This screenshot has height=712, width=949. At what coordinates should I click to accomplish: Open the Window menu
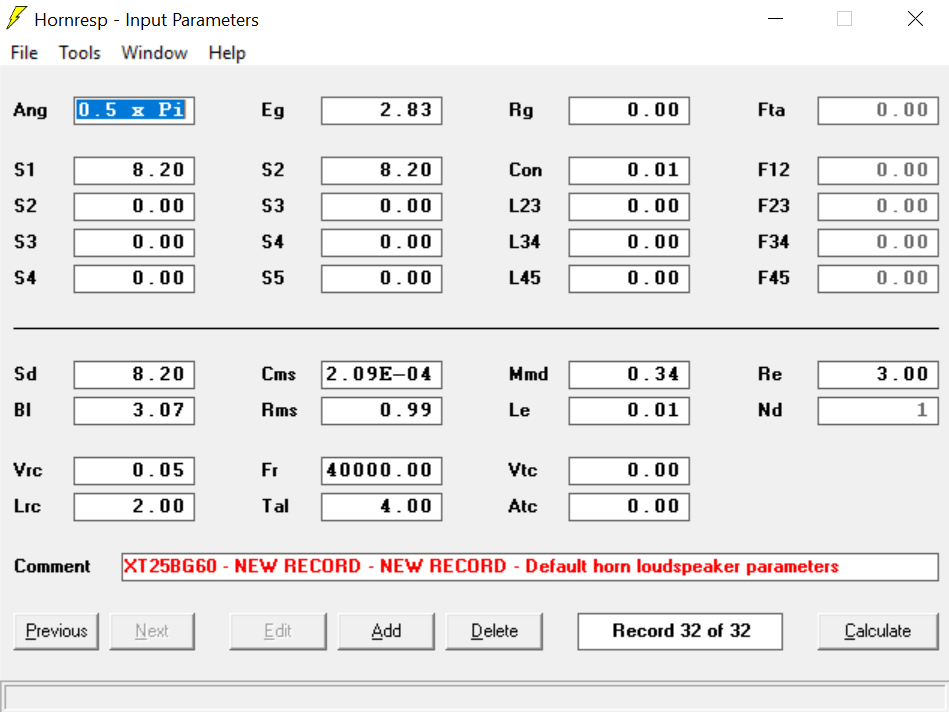(154, 53)
